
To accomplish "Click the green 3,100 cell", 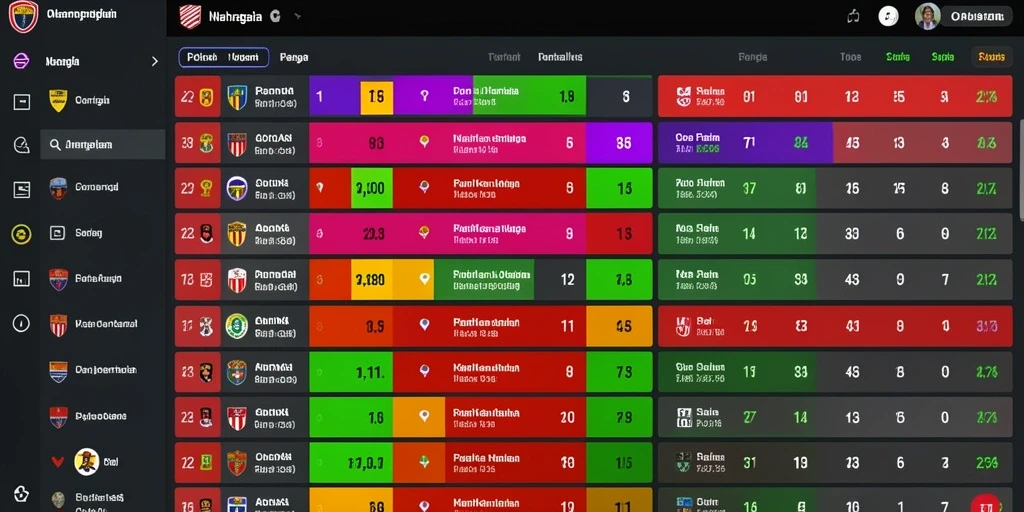I will 372,188.
